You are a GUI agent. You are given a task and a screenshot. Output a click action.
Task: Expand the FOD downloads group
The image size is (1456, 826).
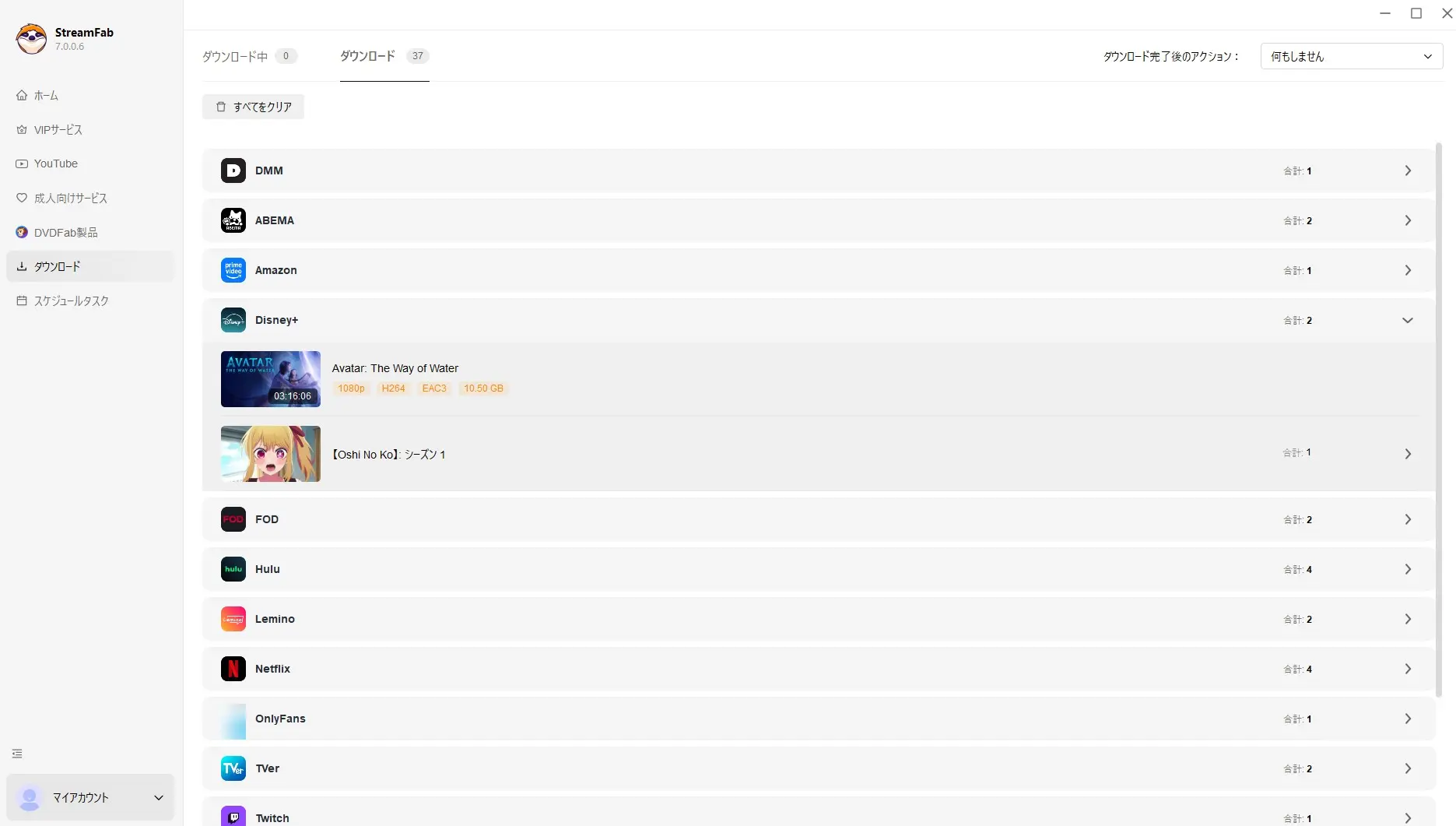(1408, 519)
